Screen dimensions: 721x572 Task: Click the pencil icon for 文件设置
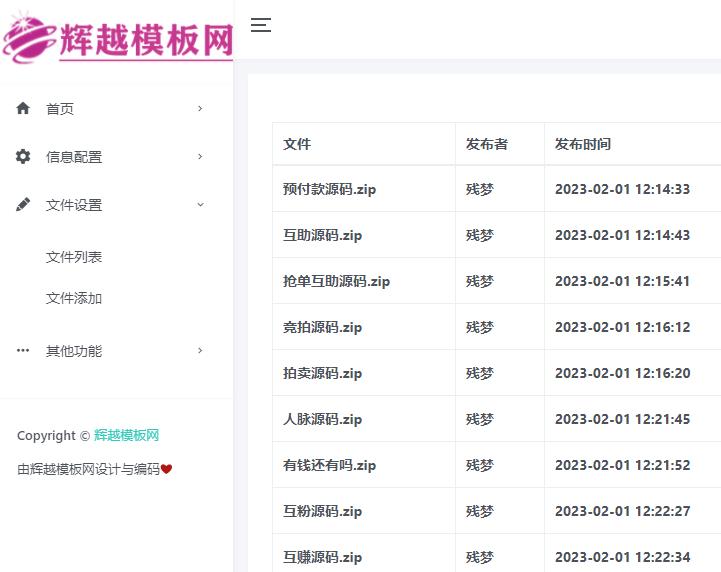click(x=23, y=204)
